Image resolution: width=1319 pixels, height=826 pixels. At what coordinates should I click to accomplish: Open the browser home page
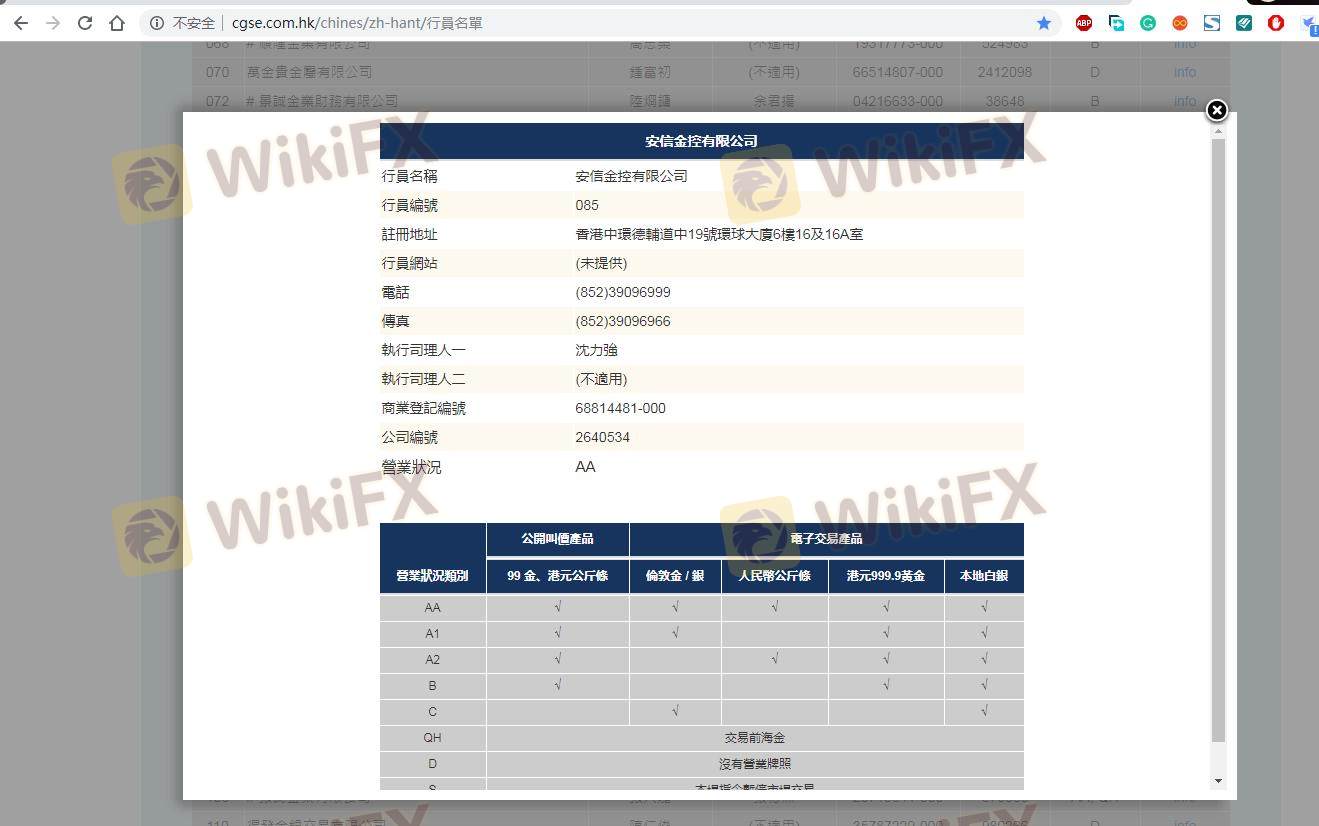point(117,23)
